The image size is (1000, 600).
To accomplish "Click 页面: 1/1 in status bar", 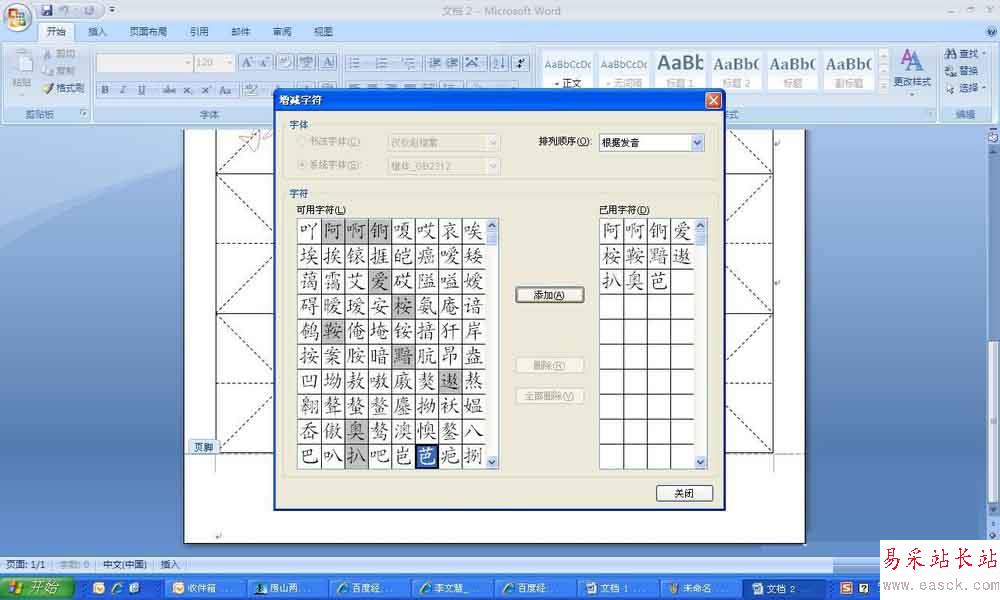I will coord(26,564).
